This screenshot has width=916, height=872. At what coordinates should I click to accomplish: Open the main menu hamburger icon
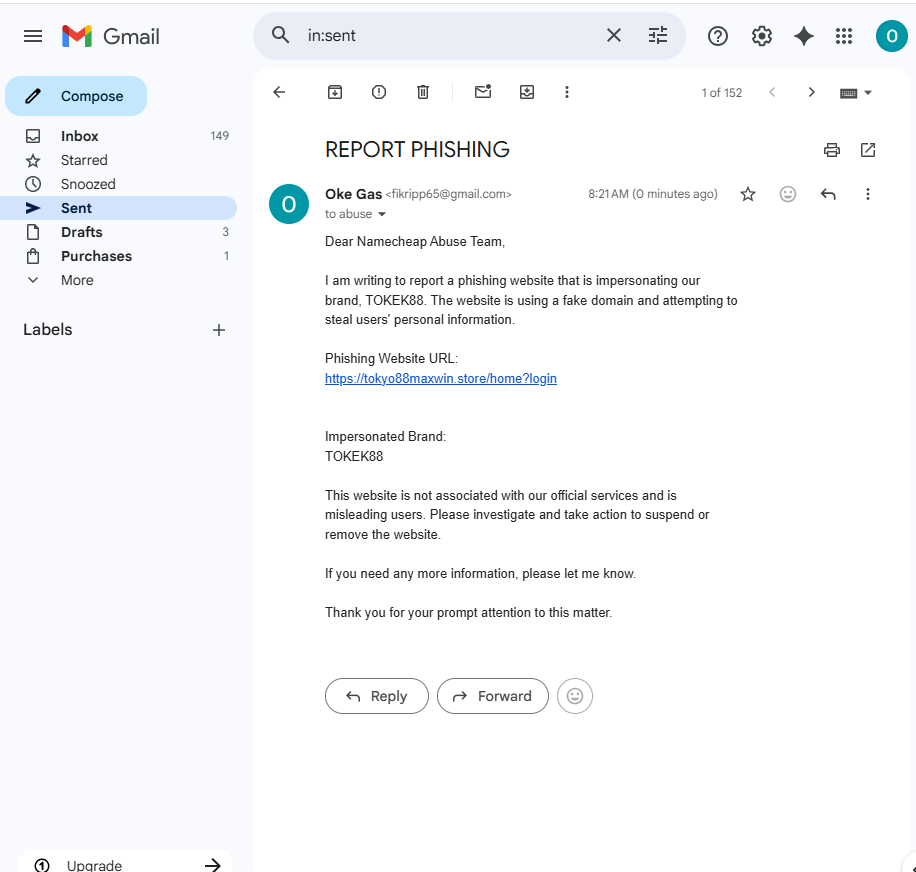(33, 36)
